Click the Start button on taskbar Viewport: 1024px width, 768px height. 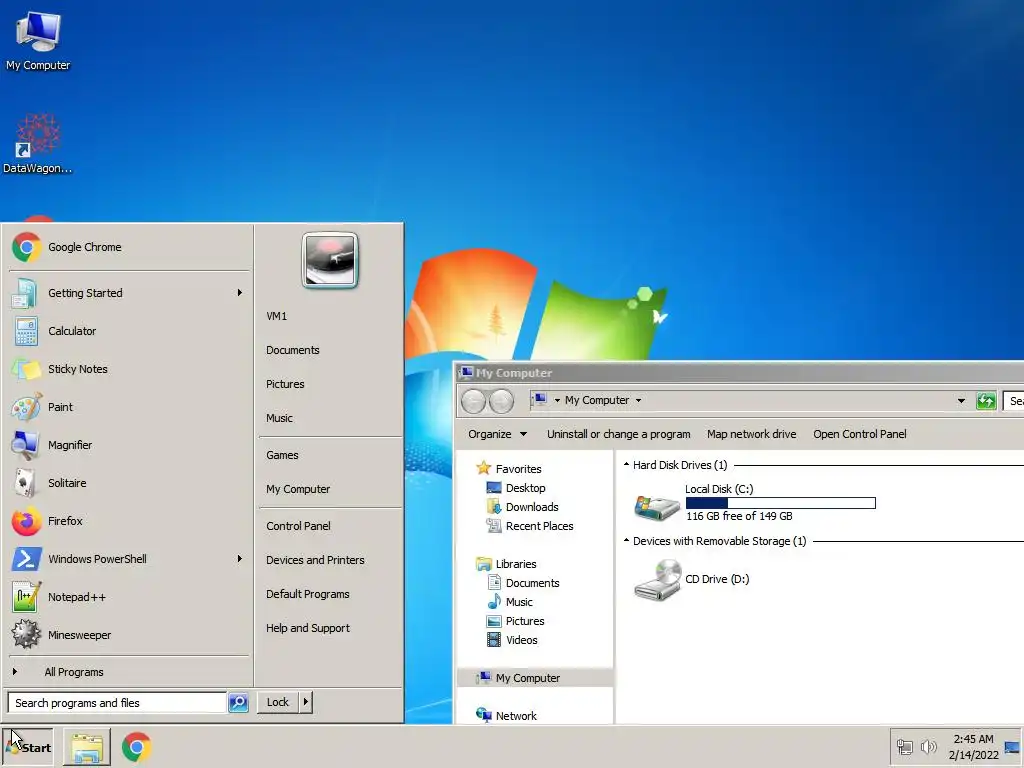pos(28,748)
